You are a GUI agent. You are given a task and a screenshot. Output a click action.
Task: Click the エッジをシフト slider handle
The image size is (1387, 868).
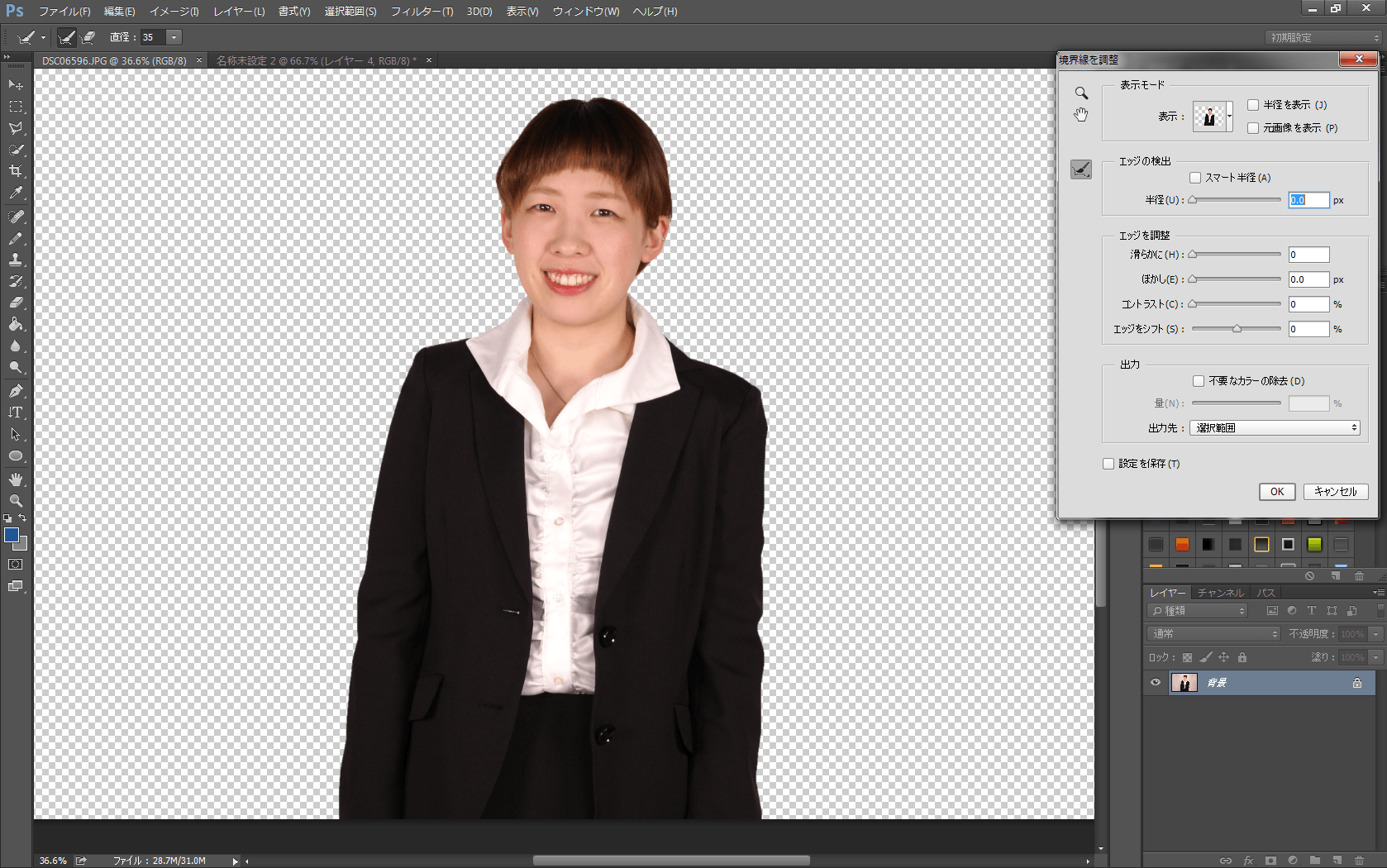(x=1237, y=329)
